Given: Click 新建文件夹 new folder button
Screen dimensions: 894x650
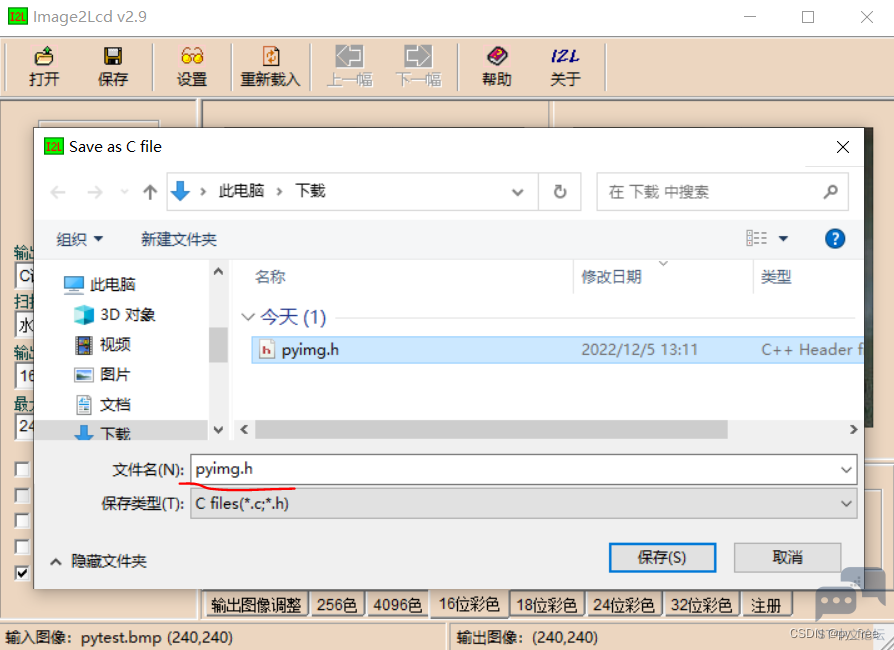Looking at the screenshot, I should coord(179,239).
